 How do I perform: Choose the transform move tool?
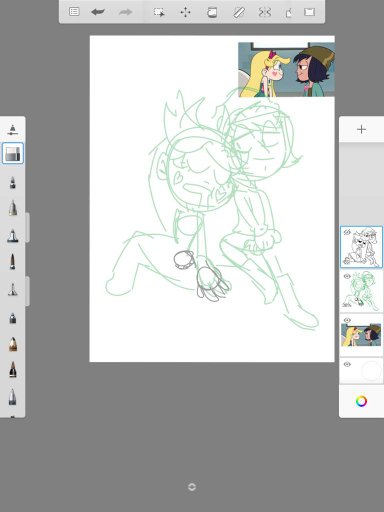(185, 12)
